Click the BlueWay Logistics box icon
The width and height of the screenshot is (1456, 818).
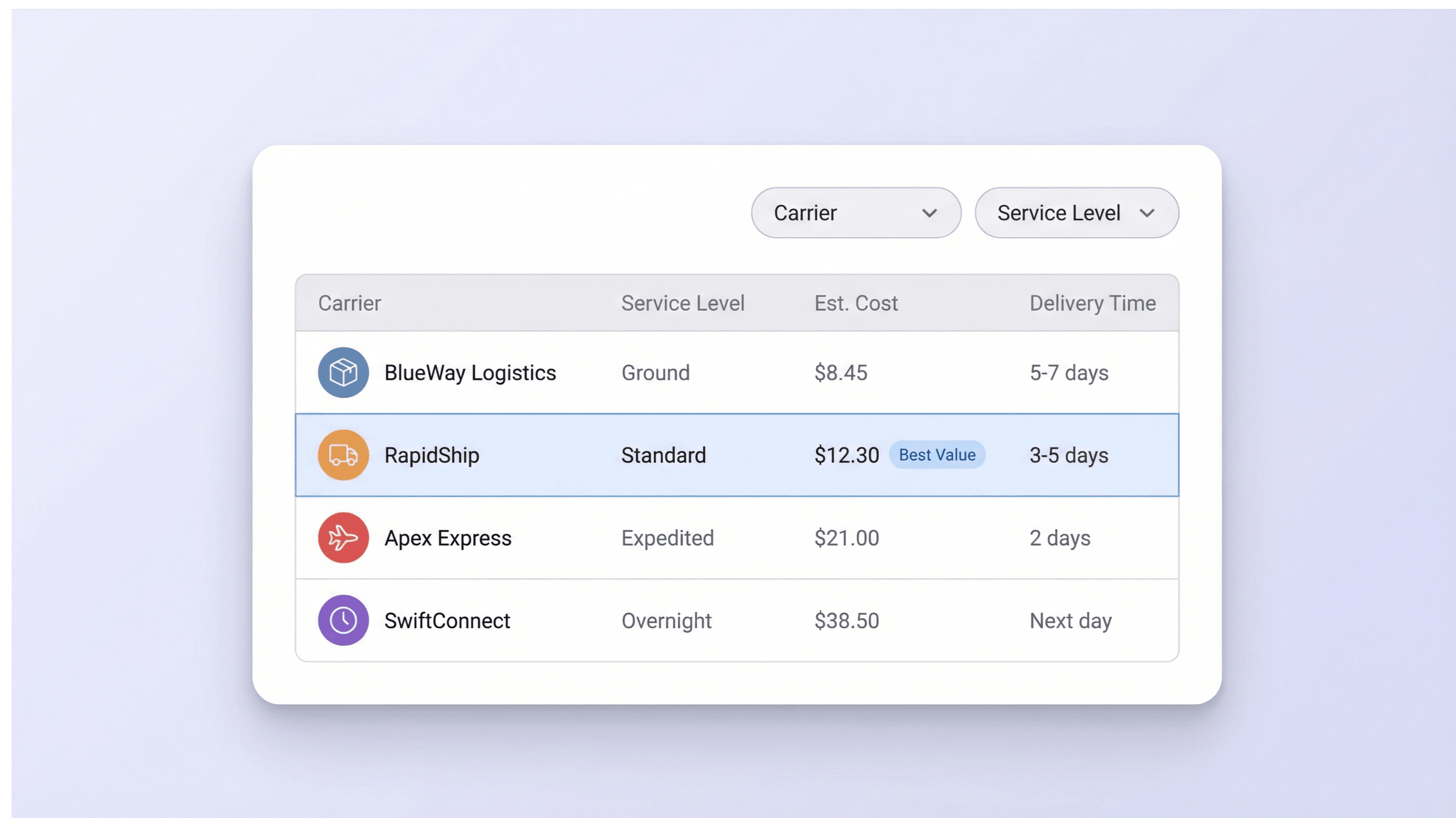[343, 372]
